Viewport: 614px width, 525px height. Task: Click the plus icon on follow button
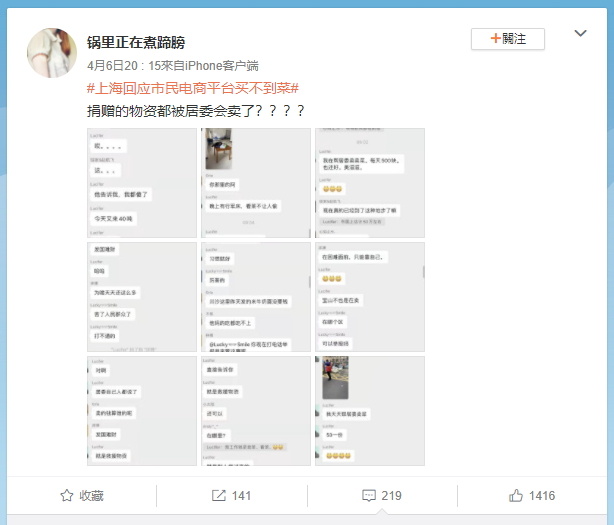[495, 38]
